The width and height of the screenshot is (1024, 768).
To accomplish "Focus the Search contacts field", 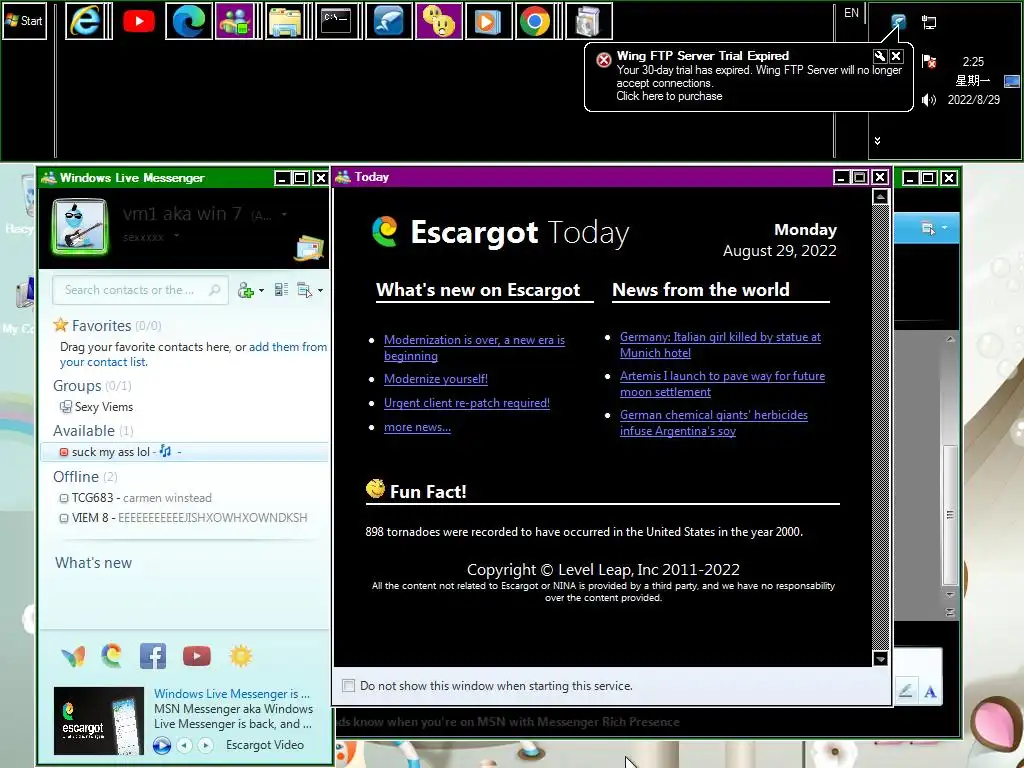I will coord(140,290).
